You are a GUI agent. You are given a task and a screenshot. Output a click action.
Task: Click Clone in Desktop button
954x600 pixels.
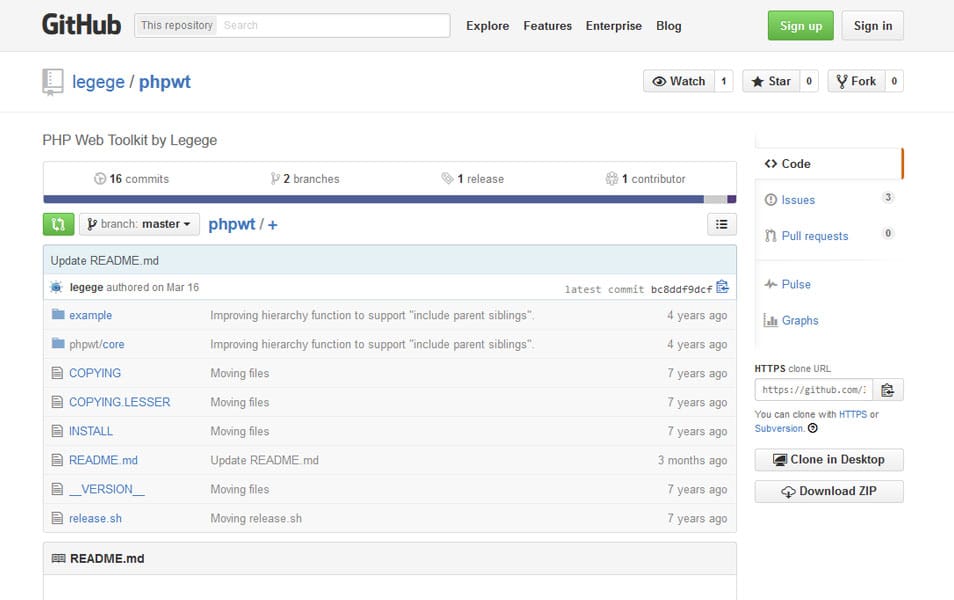(x=829, y=459)
